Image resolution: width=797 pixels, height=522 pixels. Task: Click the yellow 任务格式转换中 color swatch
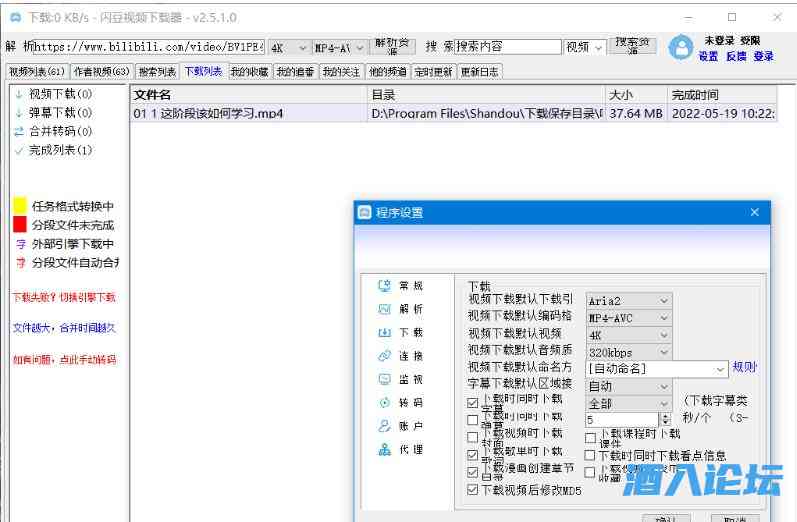click(x=19, y=205)
